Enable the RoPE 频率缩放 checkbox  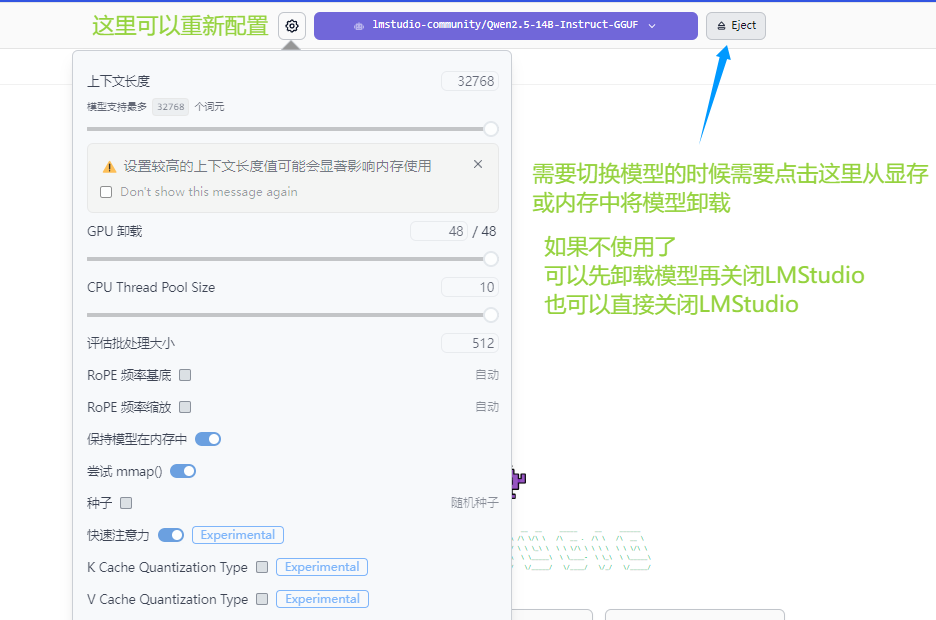(185, 407)
